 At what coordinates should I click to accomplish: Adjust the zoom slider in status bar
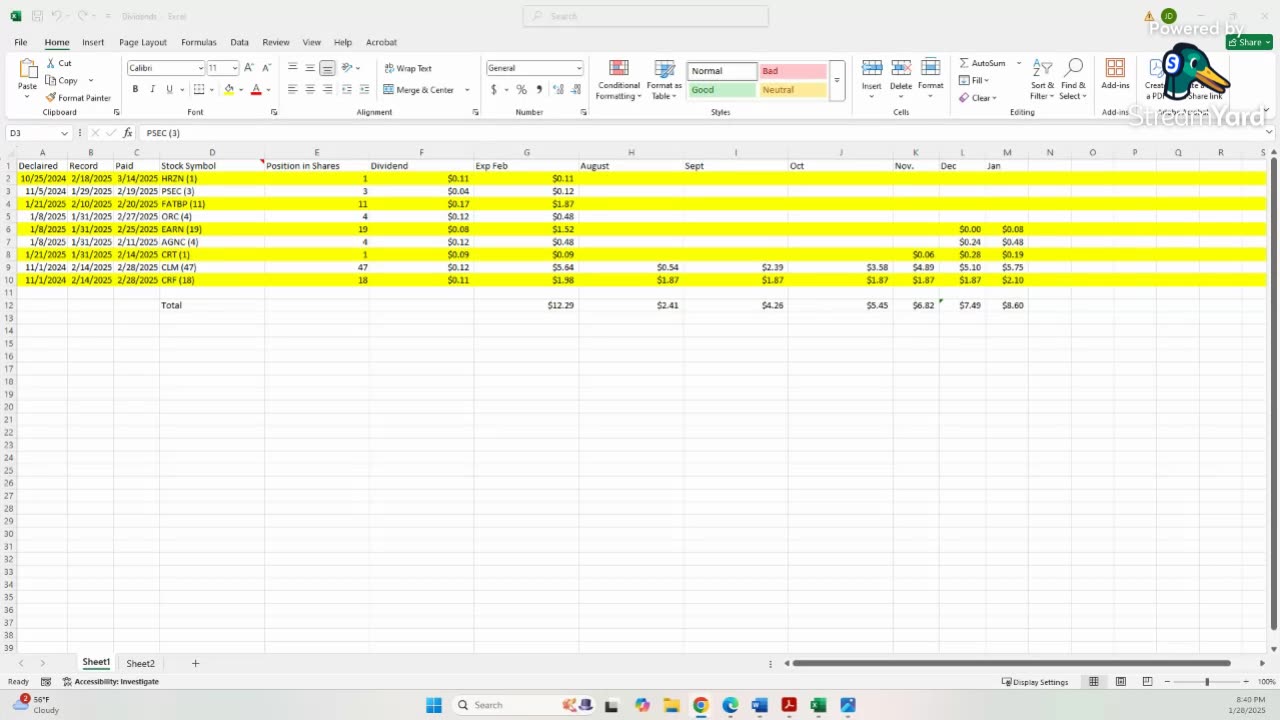coord(1207,682)
